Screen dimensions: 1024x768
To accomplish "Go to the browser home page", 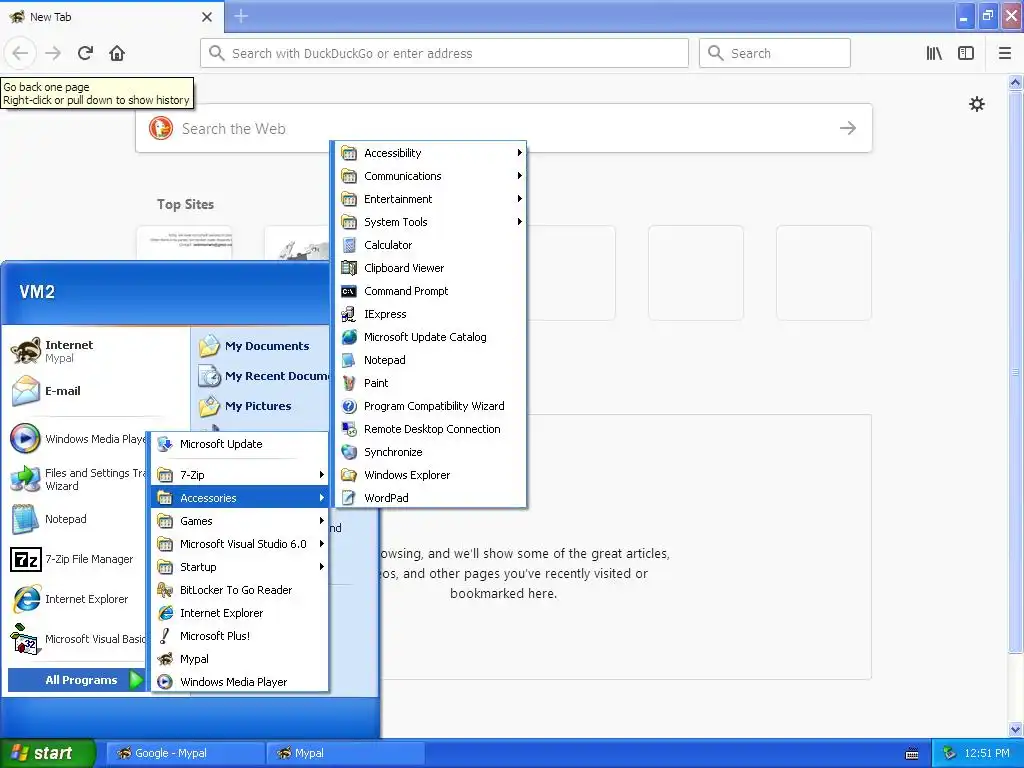I will click(x=117, y=53).
